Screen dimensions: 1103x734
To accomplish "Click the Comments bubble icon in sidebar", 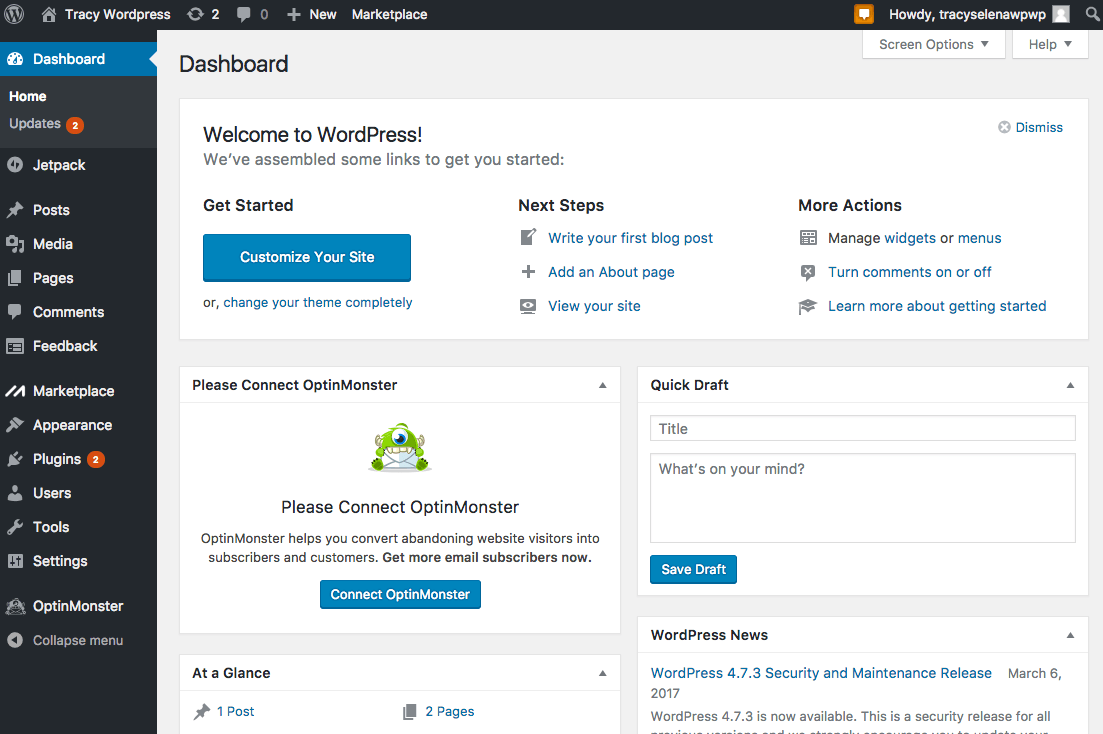I will (15, 312).
